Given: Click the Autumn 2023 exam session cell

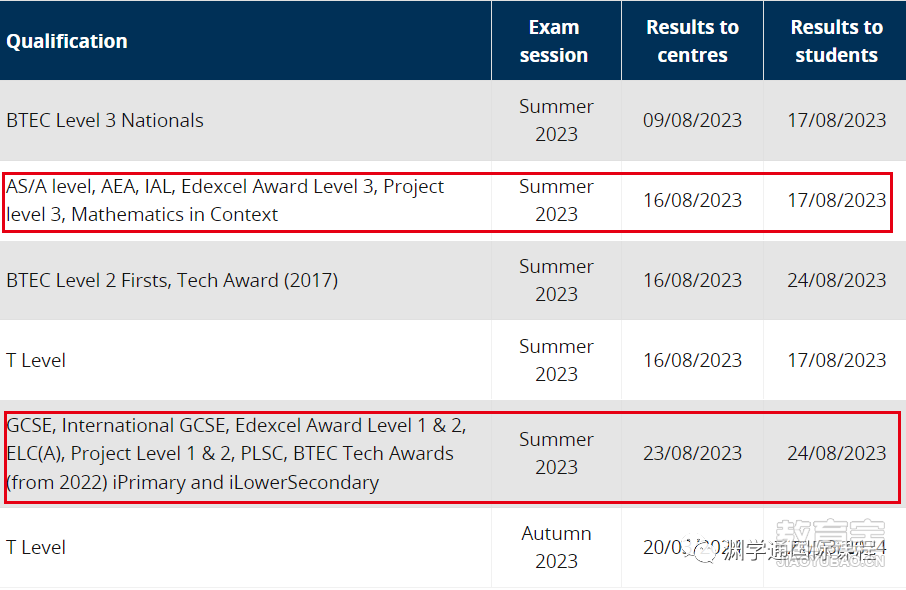Looking at the screenshot, I should [x=556, y=547].
